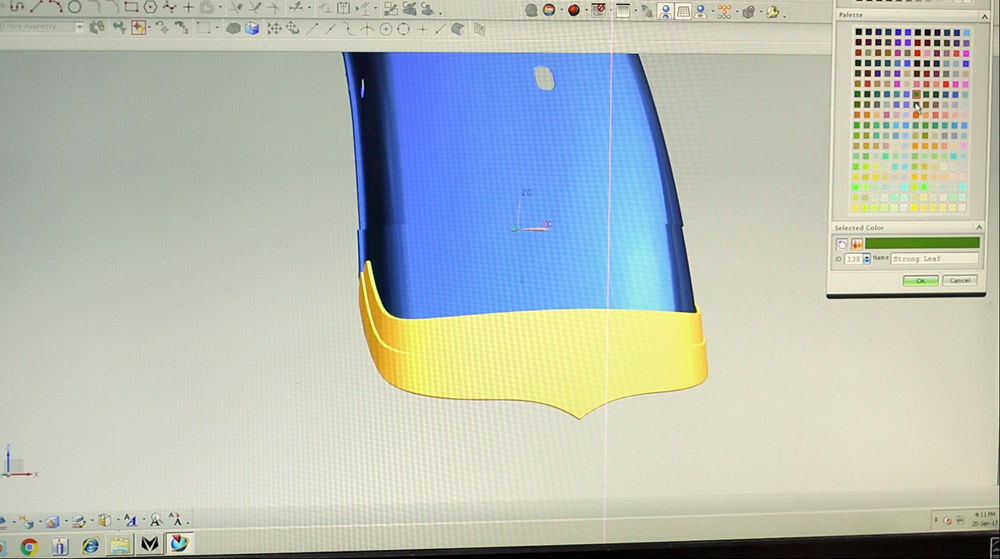1000x559 pixels.
Task: Click the Point plus-sign tool
Action: (x=187, y=7)
